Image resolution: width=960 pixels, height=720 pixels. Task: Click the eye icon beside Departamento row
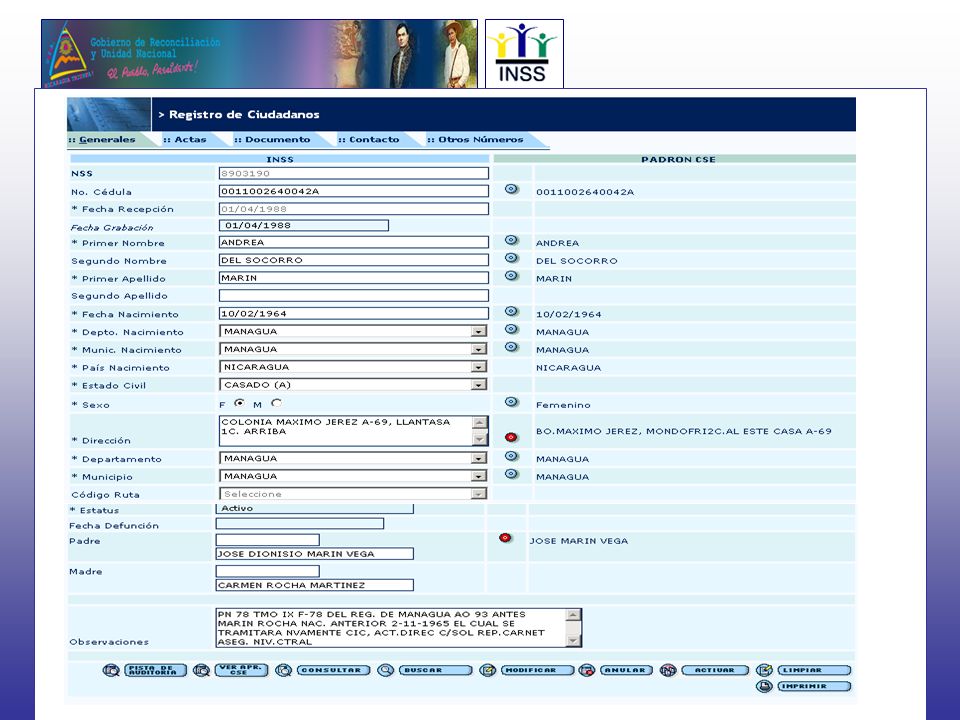pyautogui.click(x=511, y=456)
